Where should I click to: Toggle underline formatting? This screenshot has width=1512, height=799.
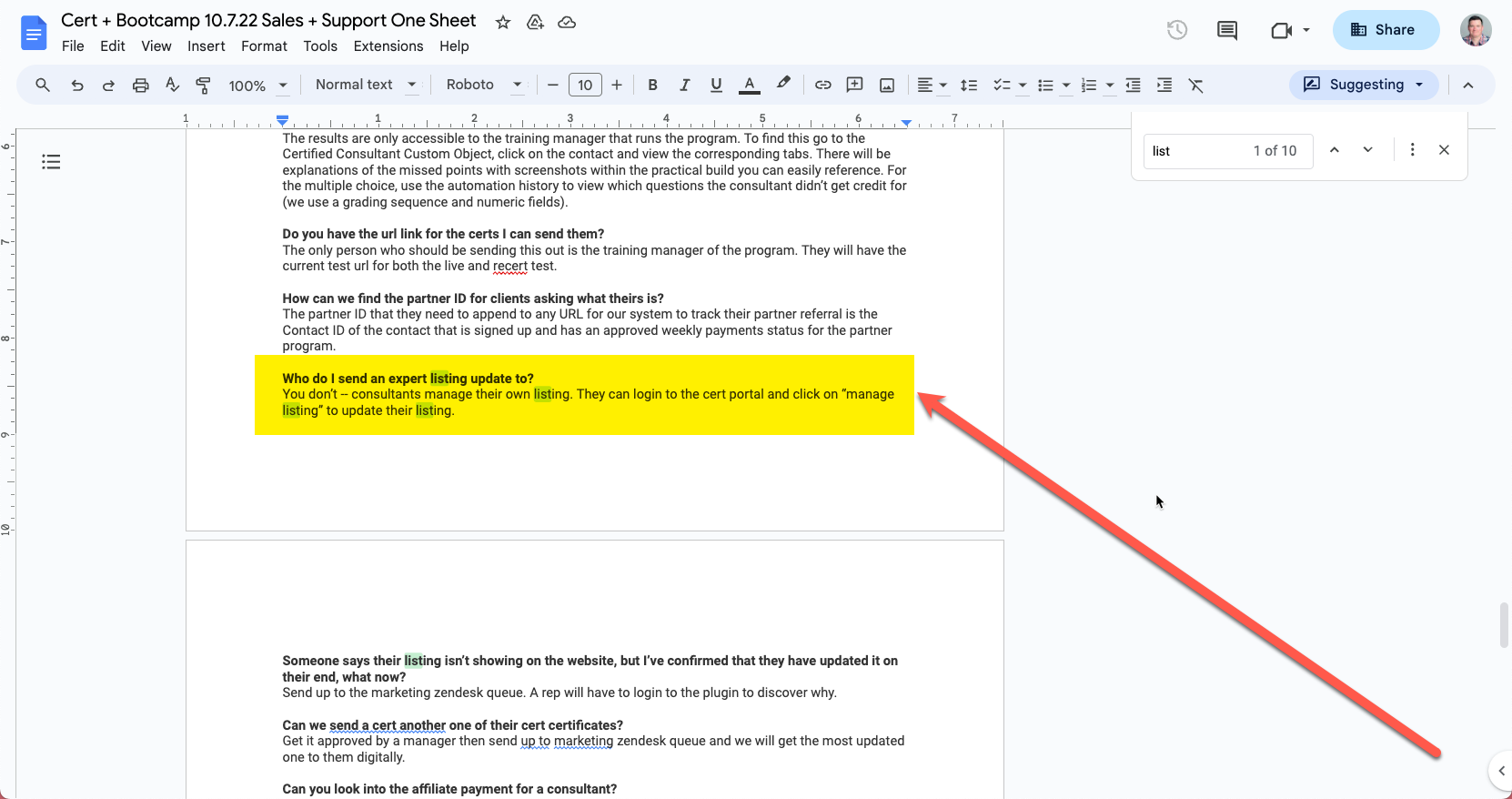click(x=716, y=85)
